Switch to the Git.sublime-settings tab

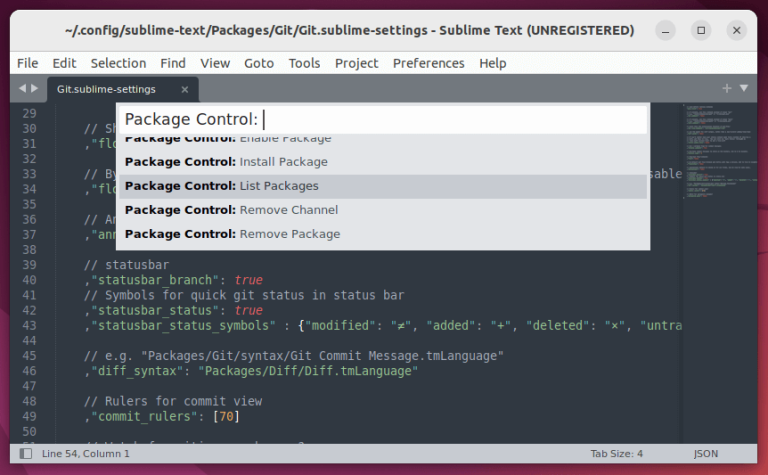click(107, 89)
